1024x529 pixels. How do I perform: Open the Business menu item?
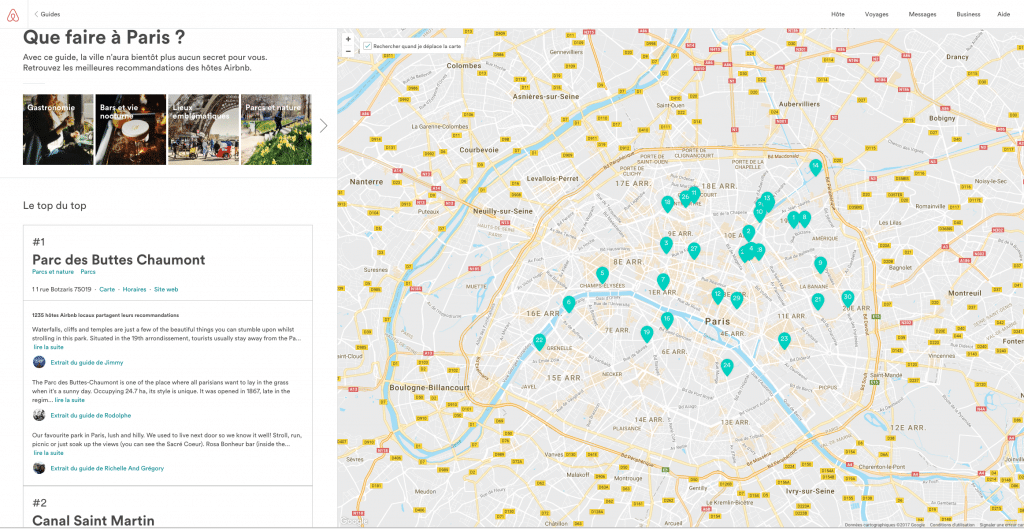point(968,14)
